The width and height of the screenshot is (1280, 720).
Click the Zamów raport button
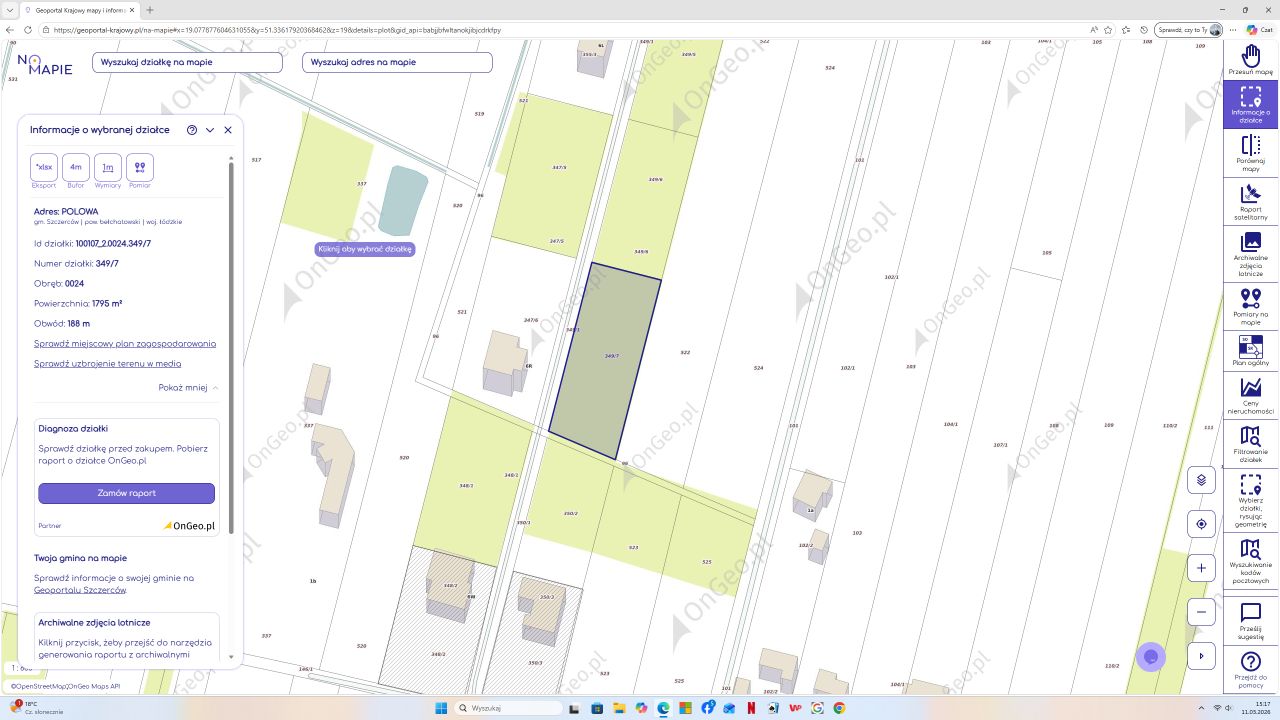point(126,493)
